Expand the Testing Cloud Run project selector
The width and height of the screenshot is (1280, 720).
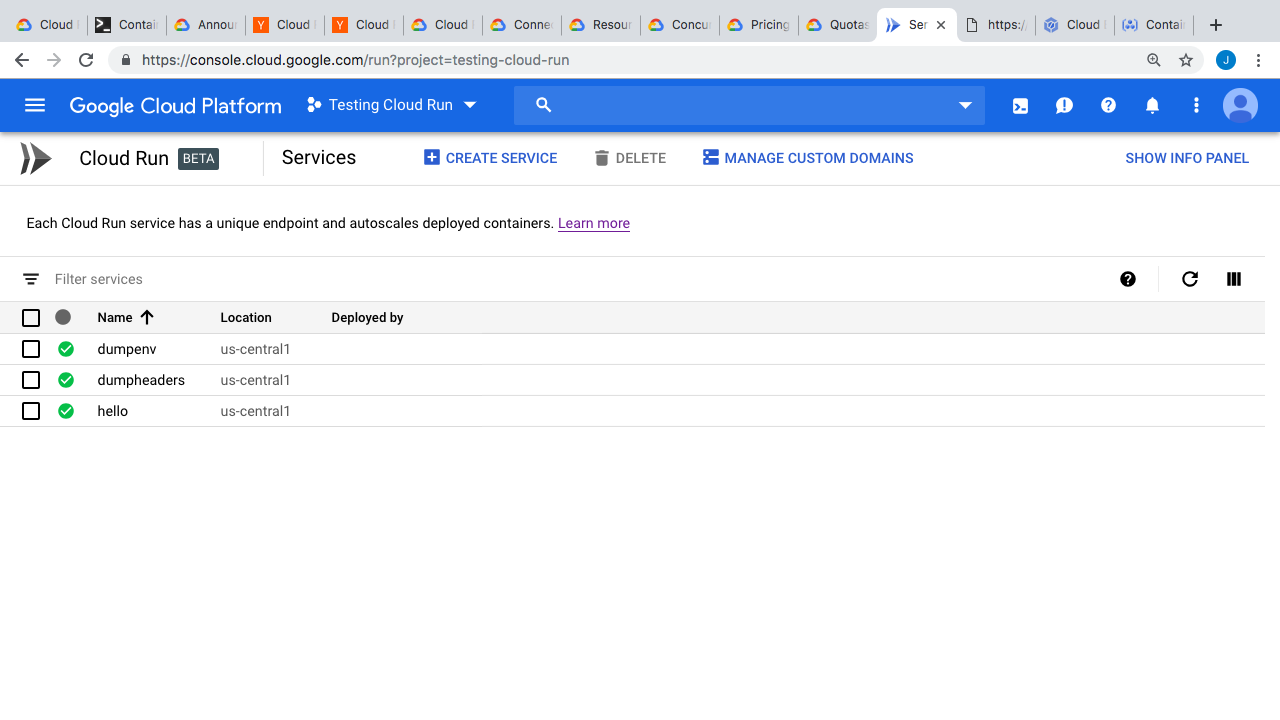[392, 105]
